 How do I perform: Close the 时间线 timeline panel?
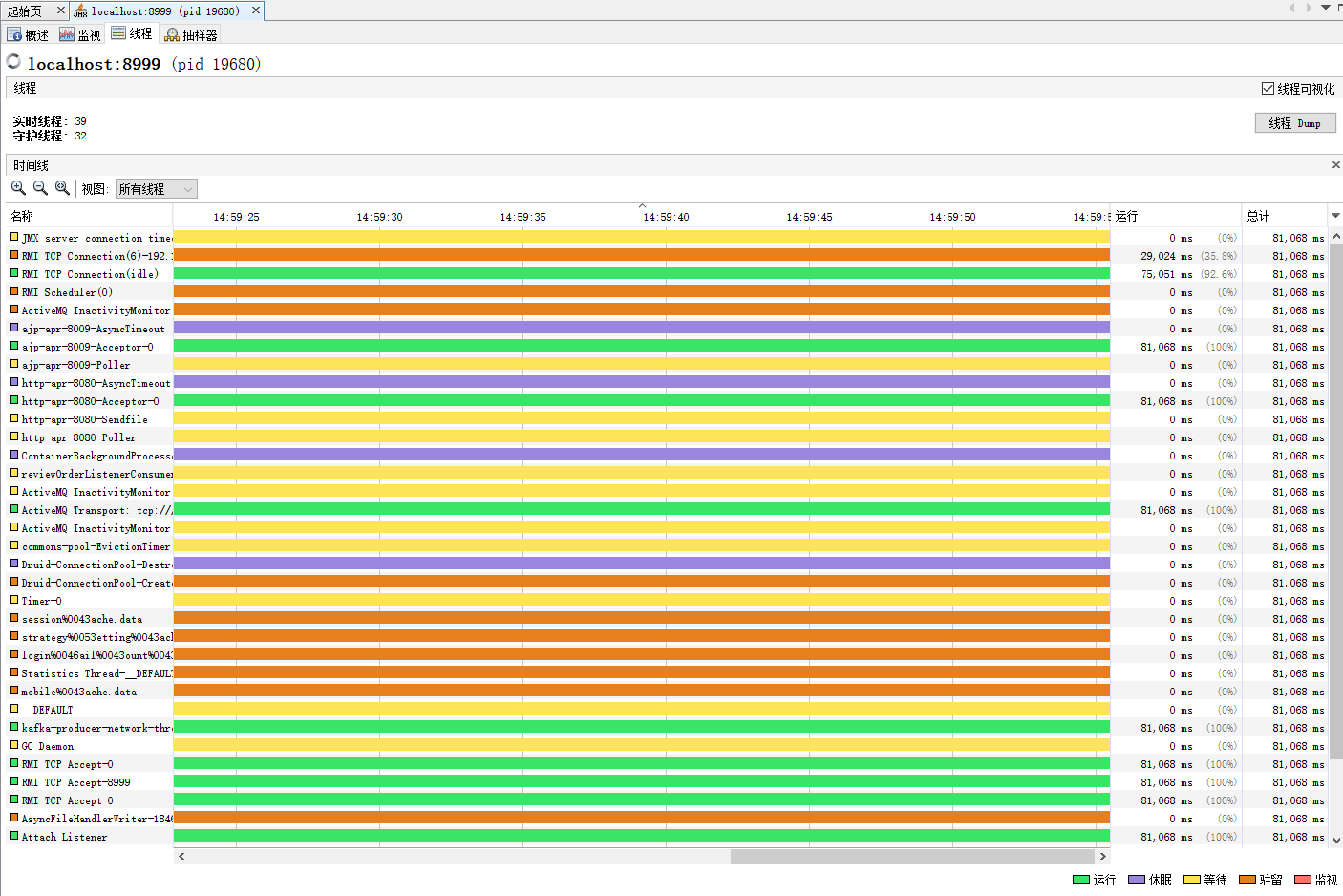click(x=1335, y=164)
